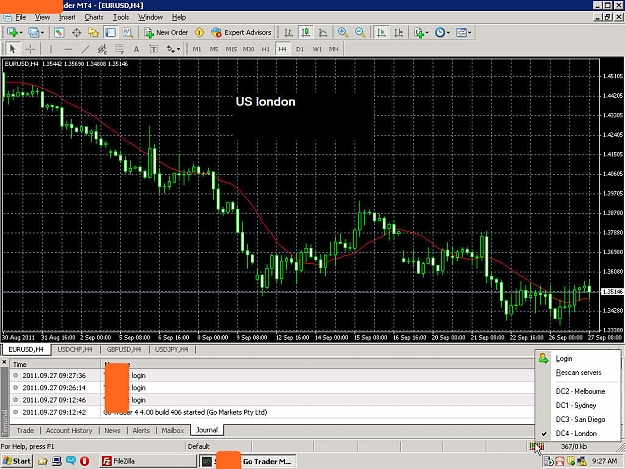
Task: Open the Help menu
Action: 179,17
